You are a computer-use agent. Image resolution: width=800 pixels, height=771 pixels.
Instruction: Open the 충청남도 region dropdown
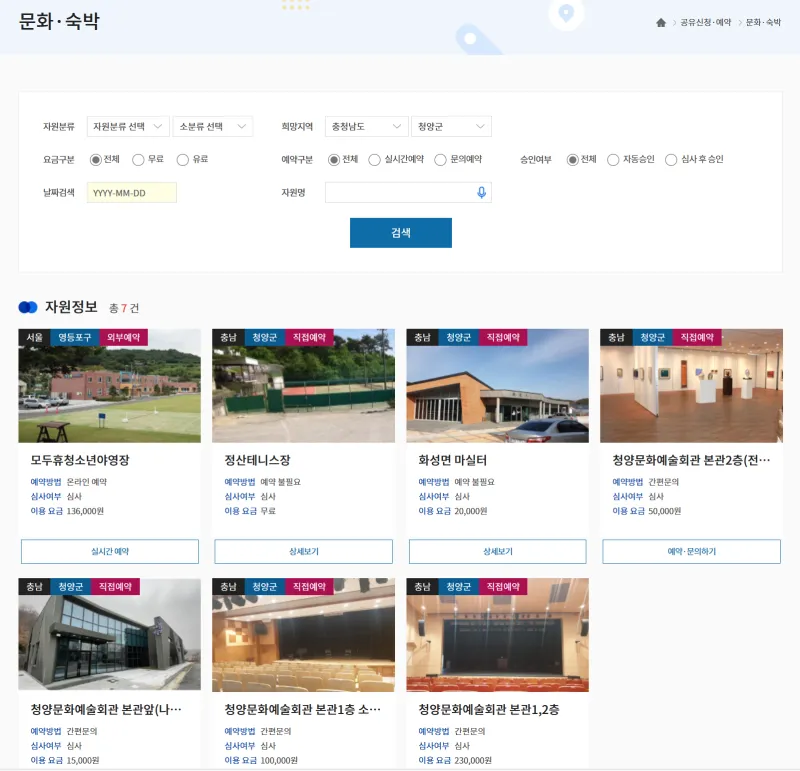tap(366, 127)
